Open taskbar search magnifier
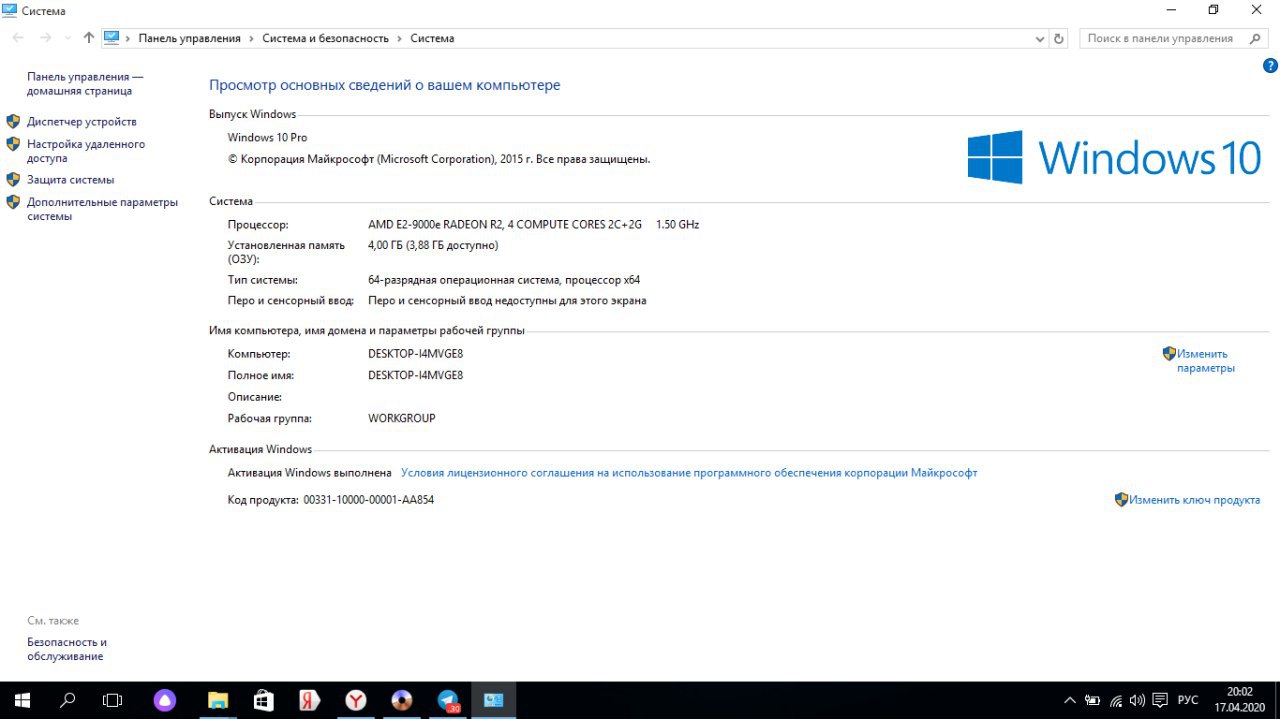The width and height of the screenshot is (1280, 719). click(x=68, y=701)
